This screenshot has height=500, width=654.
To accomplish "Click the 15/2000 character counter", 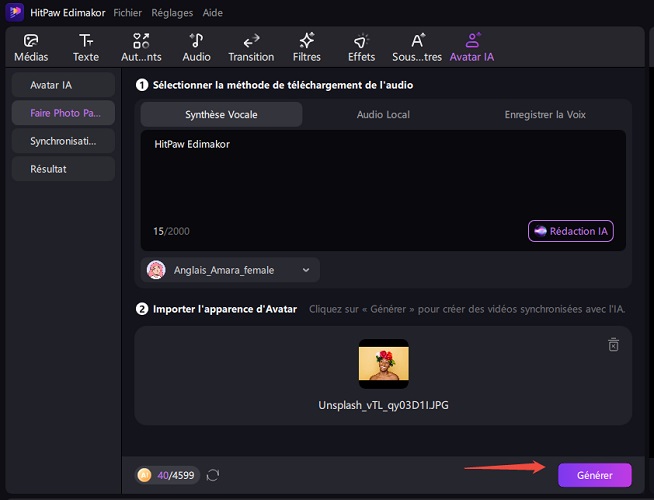I will click(x=171, y=231).
